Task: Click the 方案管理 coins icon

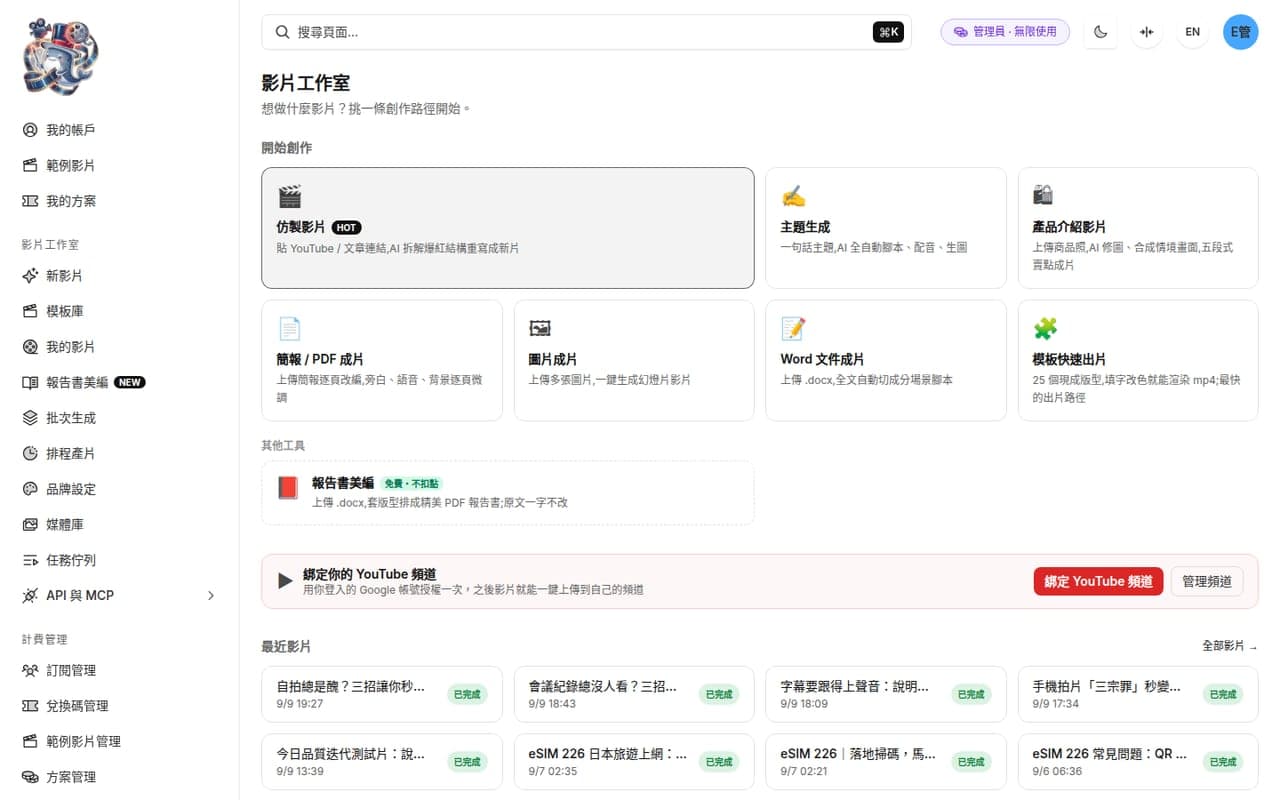Action: [30, 777]
